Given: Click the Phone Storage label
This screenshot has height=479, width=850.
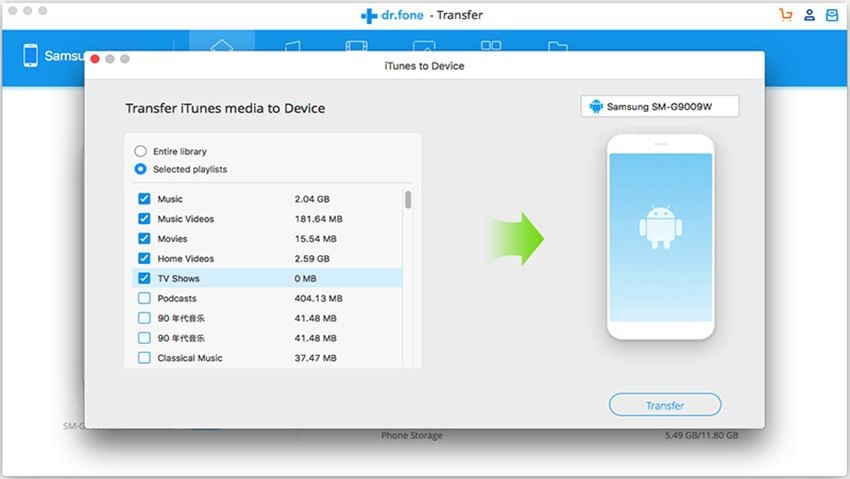Looking at the screenshot, I should [x=411, y=435].
